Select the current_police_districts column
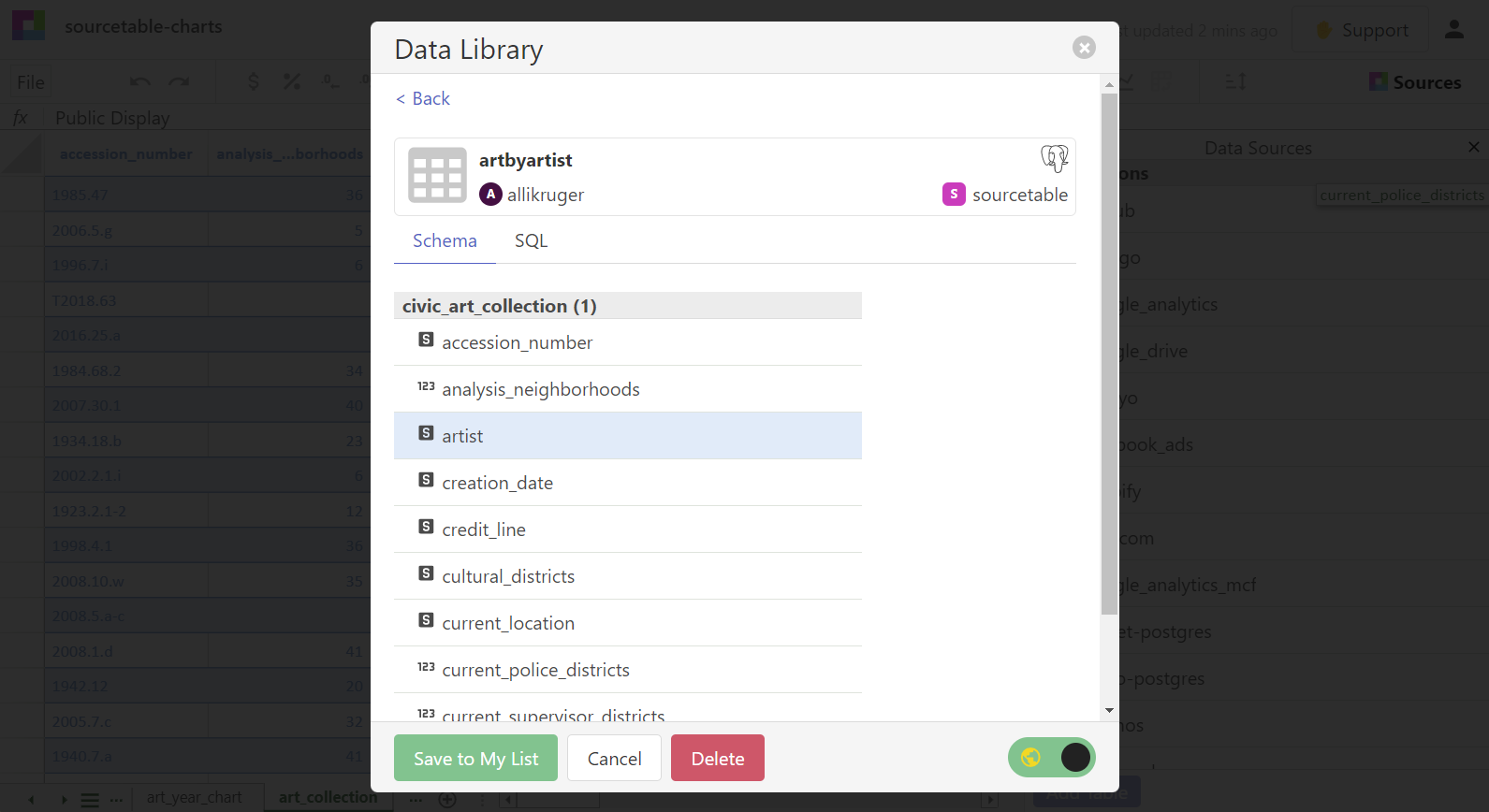Viewport: 1489px width, 812px height. click(628, 670)
